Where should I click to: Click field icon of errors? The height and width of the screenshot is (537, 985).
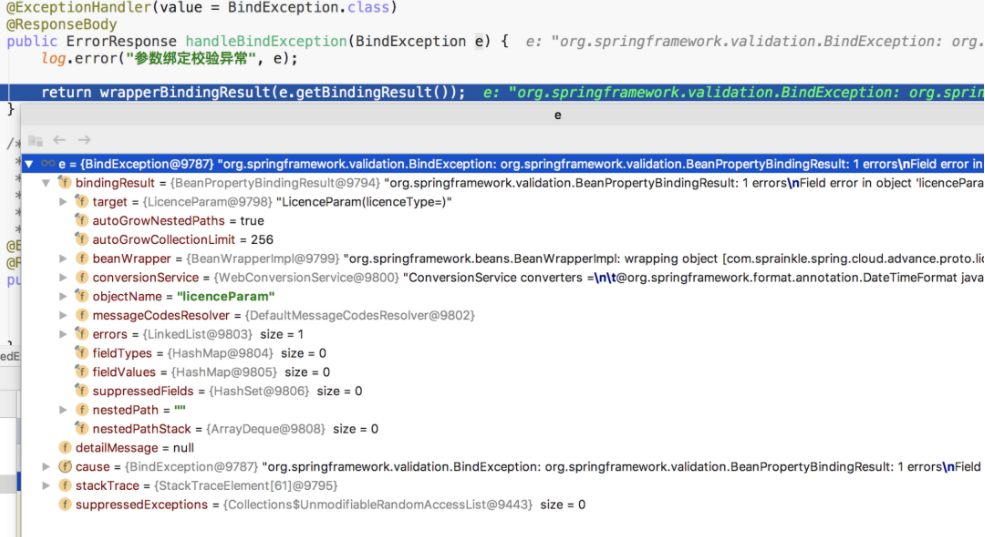coord(82,334)
